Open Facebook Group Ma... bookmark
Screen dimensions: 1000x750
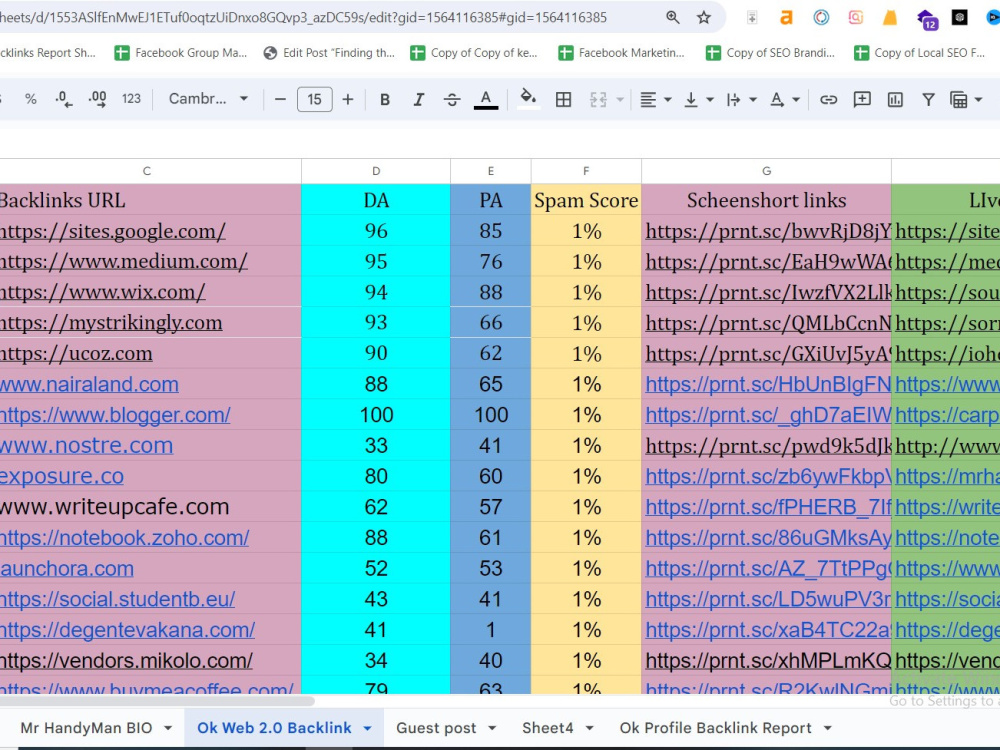[x=180, y=53]
